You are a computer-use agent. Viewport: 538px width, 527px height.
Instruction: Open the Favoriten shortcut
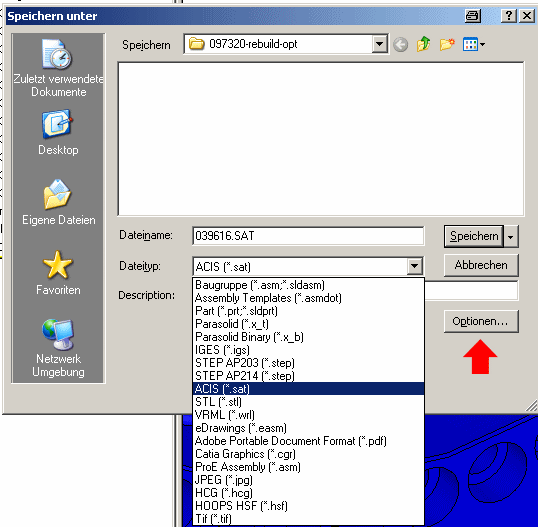58,273
